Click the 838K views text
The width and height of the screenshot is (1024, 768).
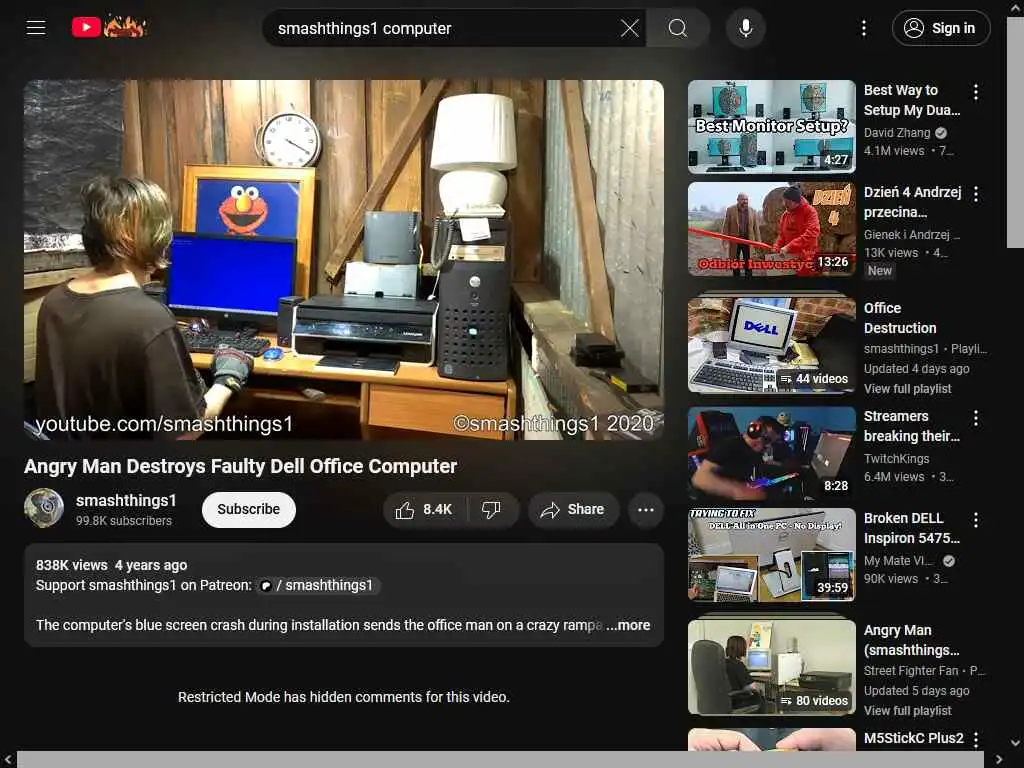click(x=71, y=565)
